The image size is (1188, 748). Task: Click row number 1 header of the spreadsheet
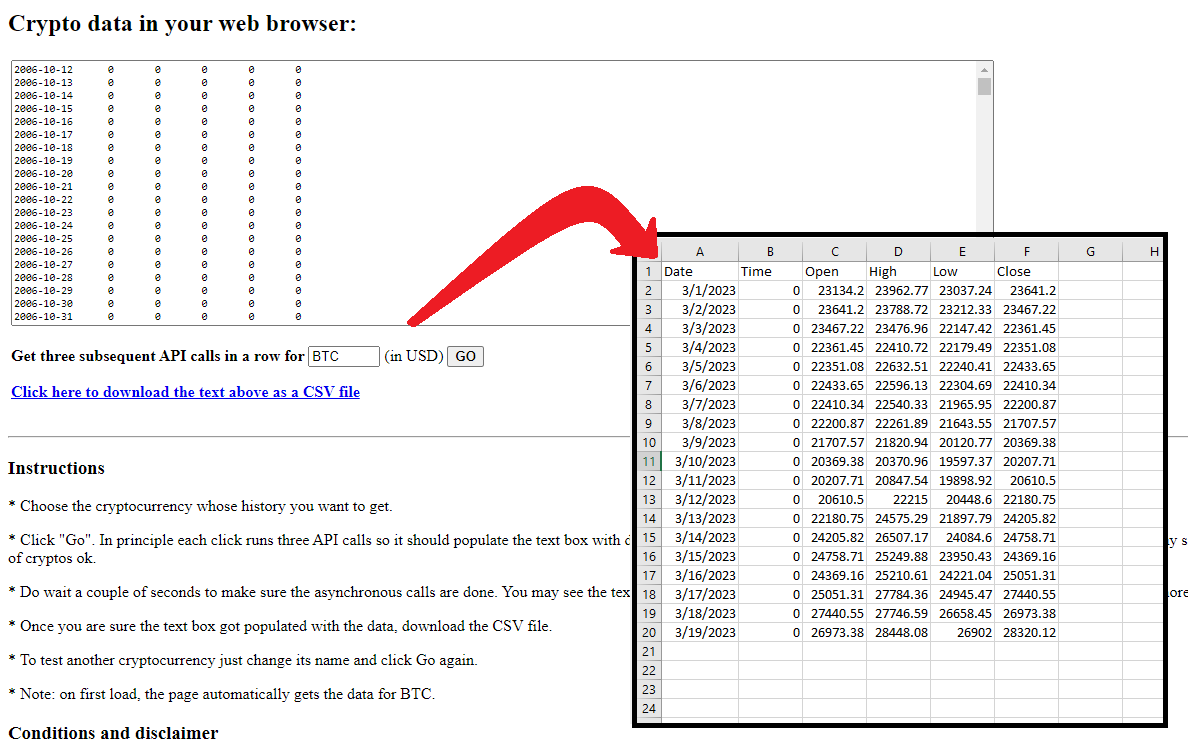click(x=648, y=271)
